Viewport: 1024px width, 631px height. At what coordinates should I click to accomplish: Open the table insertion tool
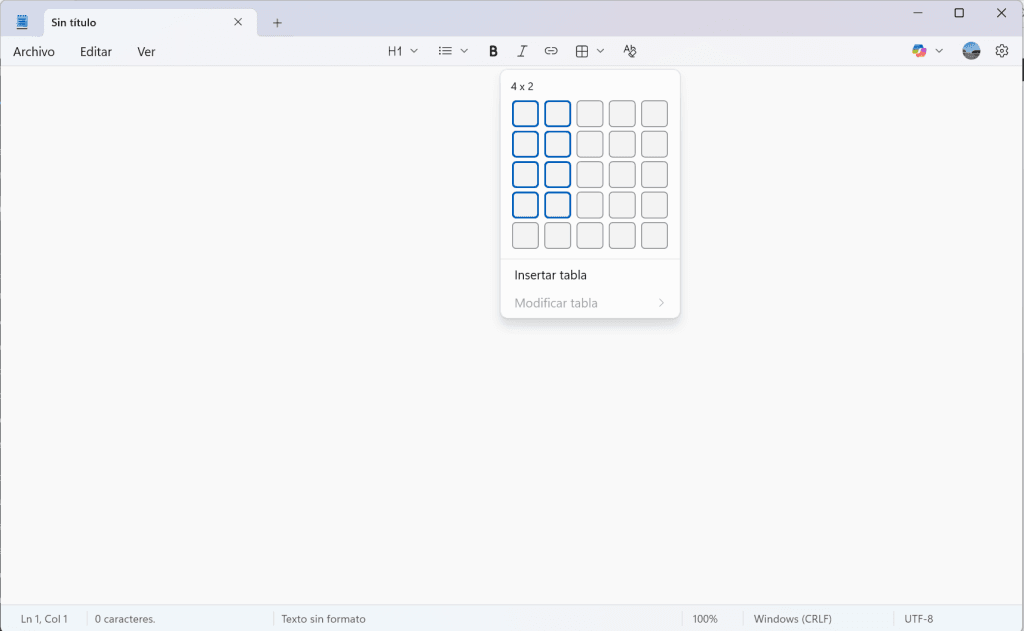[583, 50]
